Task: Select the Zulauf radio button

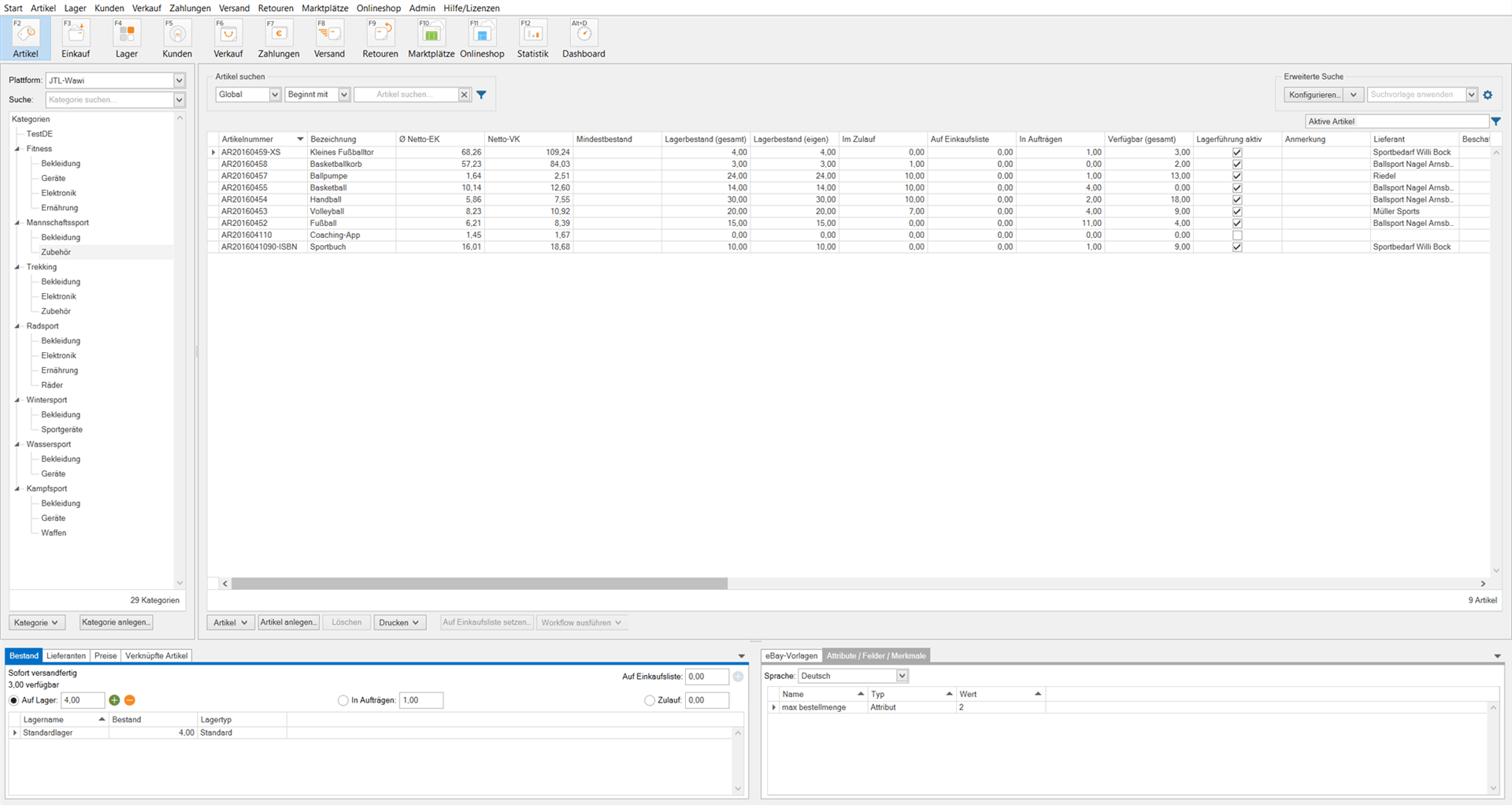Action: coord(650,700)
